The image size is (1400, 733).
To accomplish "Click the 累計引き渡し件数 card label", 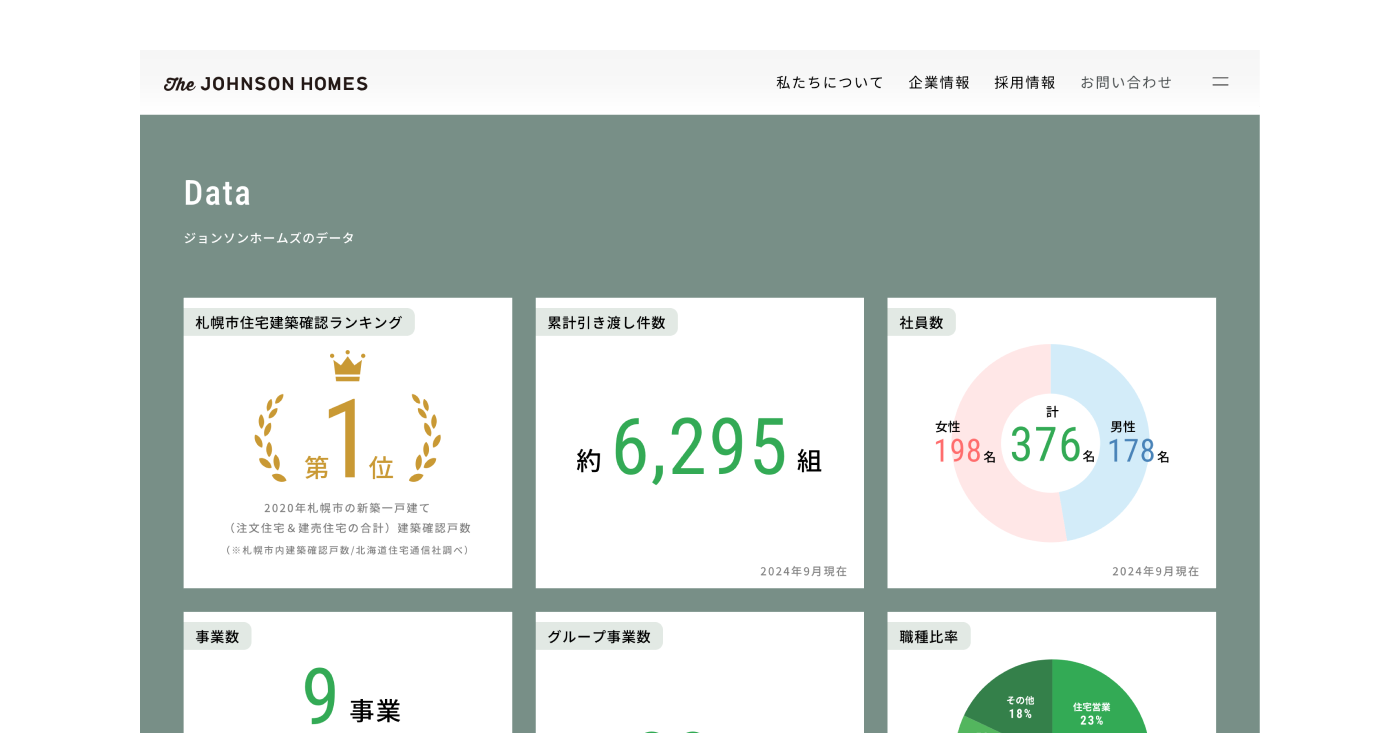I will tap(606, 322).
